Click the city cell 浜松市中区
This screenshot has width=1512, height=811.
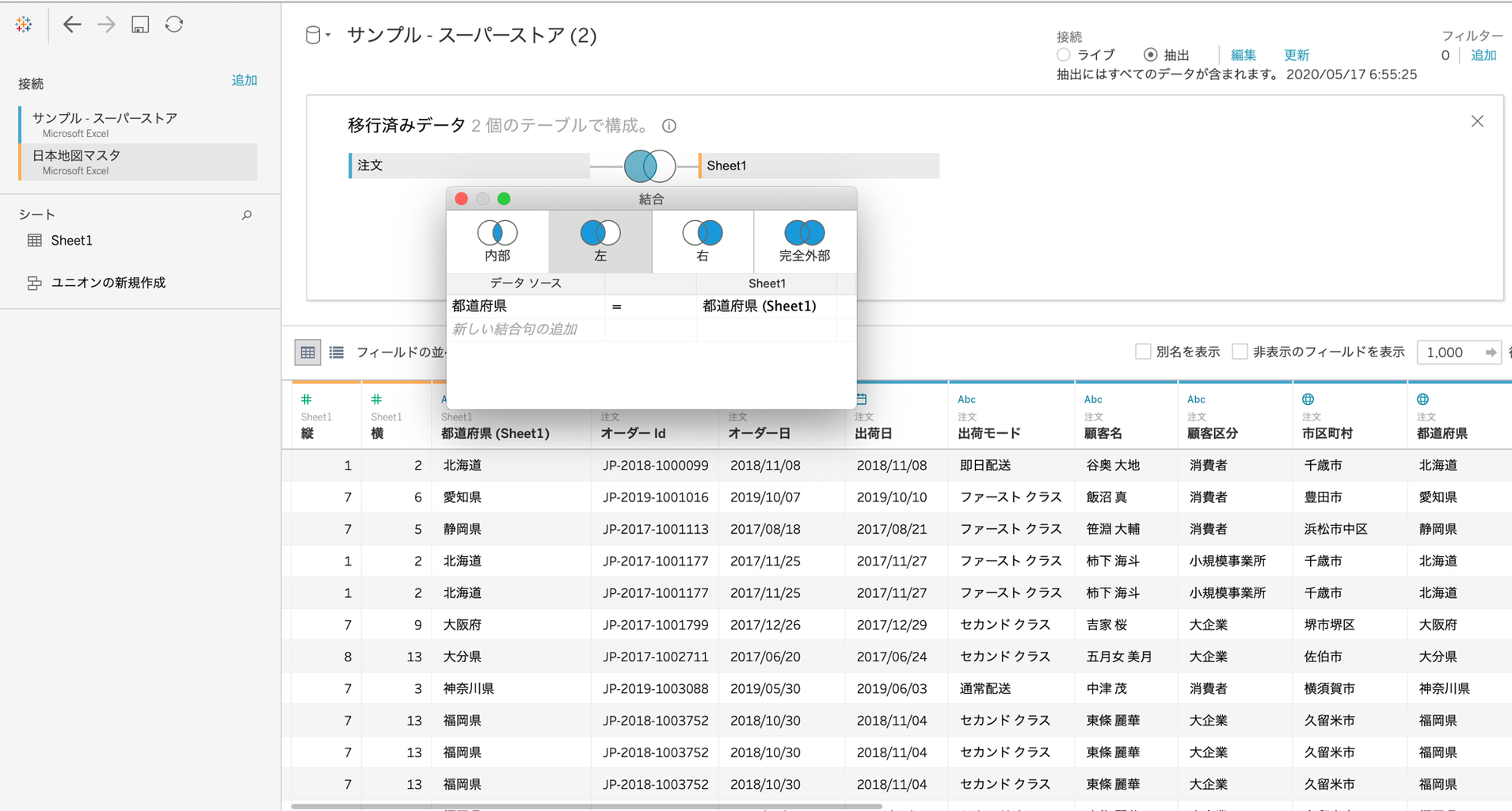tap(1336, 529)
